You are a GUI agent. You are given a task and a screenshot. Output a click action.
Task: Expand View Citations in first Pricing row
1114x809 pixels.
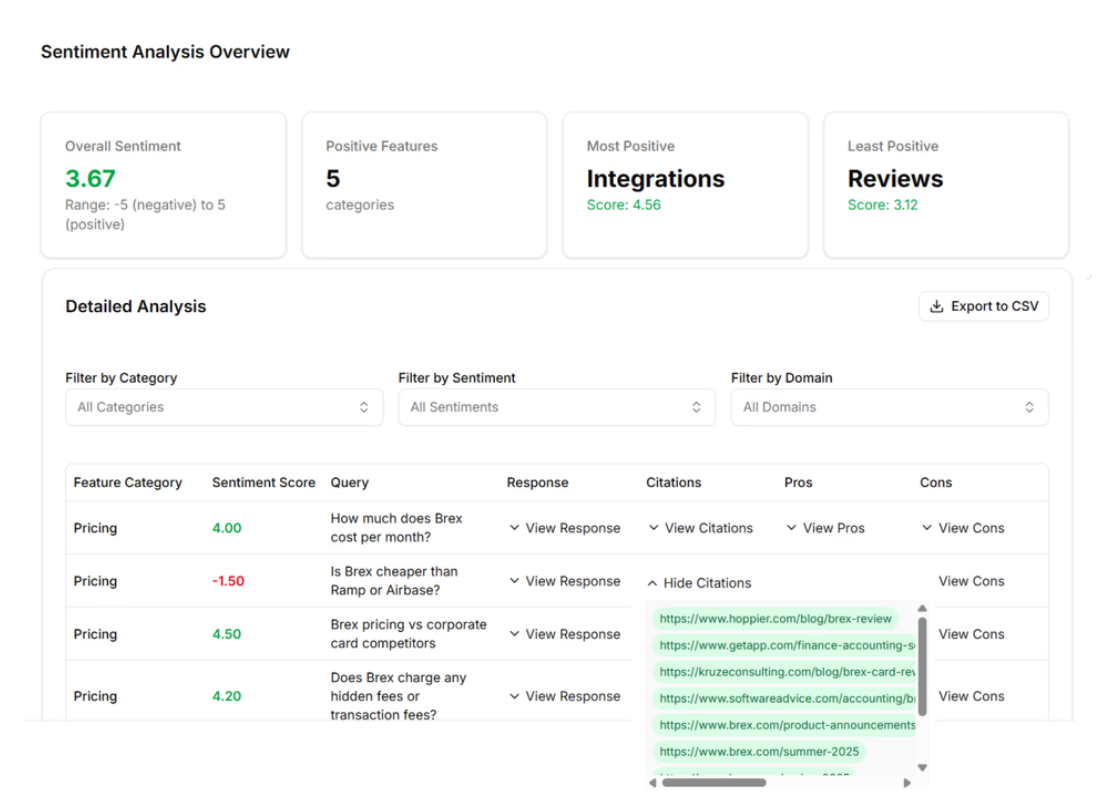point(700,528)
